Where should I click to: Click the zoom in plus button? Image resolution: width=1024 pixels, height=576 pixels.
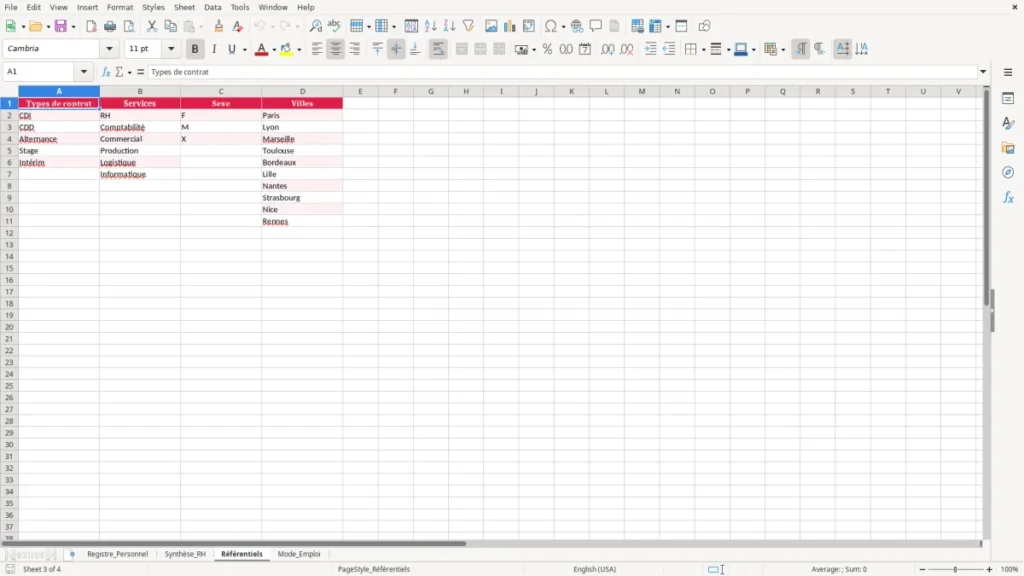pyautogui.click(x=989, y=569)
